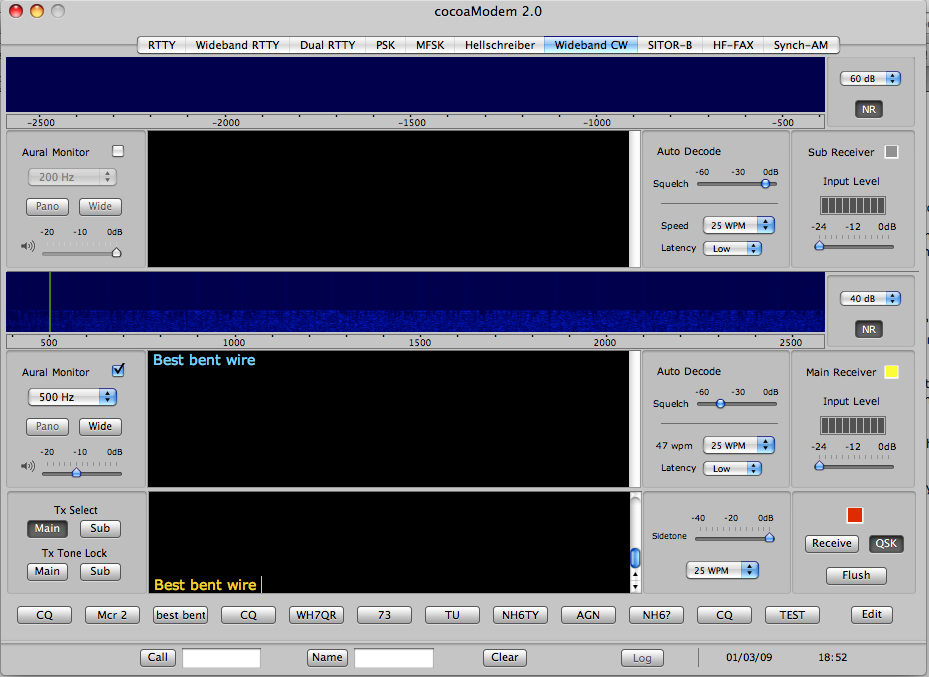The height and width of the screenshot is (677, 929).
Task: Select the Wideband CW tab
Action: (591, 45)
